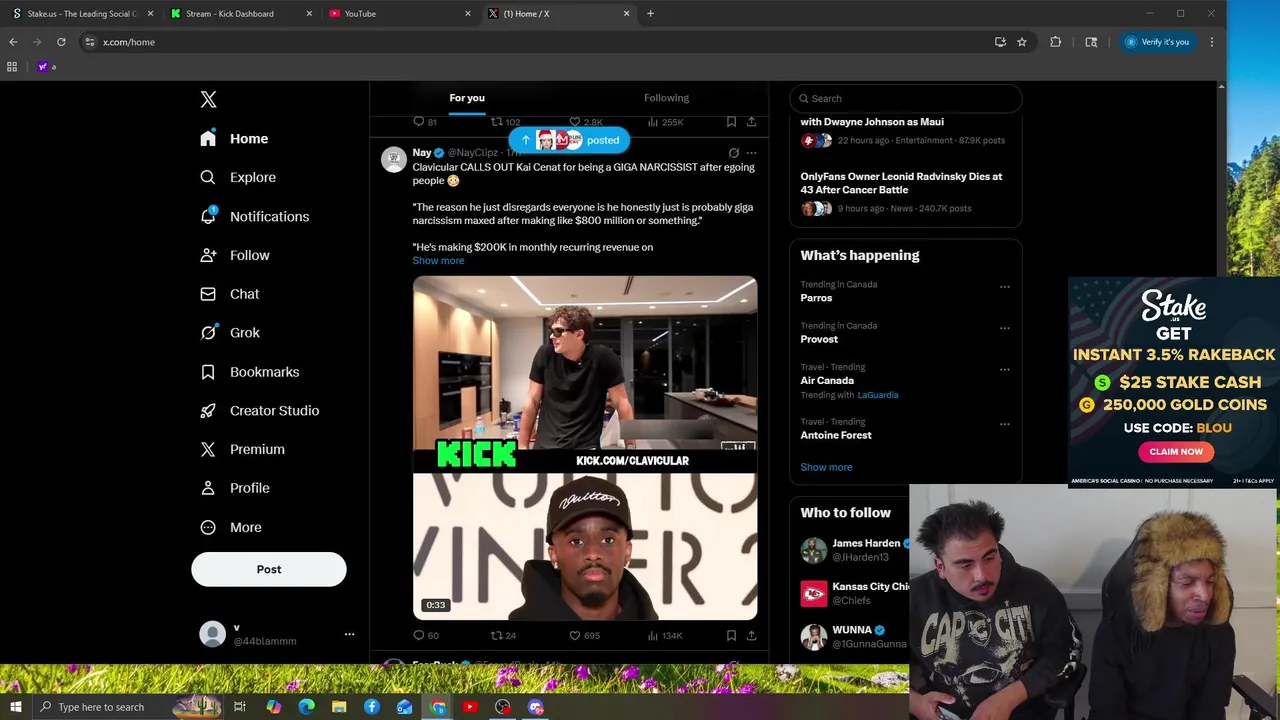
Task: Switch to the Following tab
Action: pyautogui.click(x=666, y=98)
